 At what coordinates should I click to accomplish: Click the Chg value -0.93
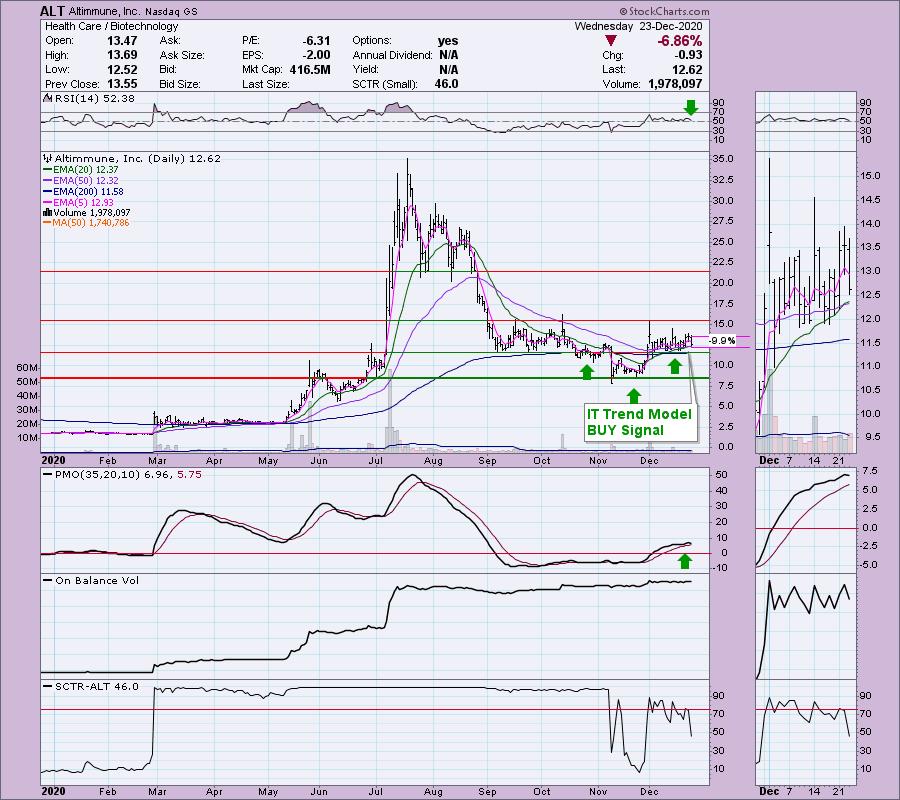pos(688,55)
